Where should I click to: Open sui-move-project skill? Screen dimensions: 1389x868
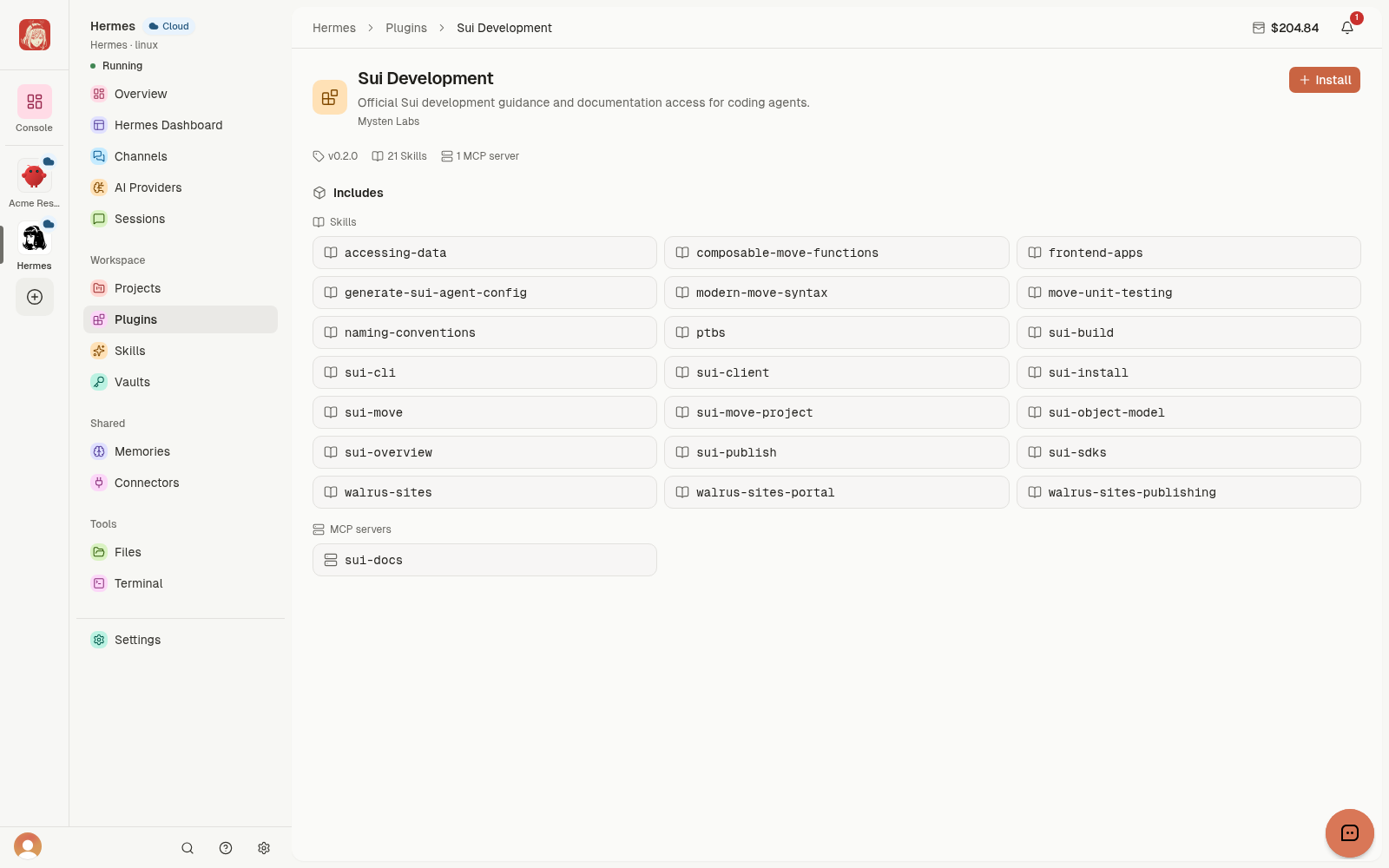(x=836, y=412)
